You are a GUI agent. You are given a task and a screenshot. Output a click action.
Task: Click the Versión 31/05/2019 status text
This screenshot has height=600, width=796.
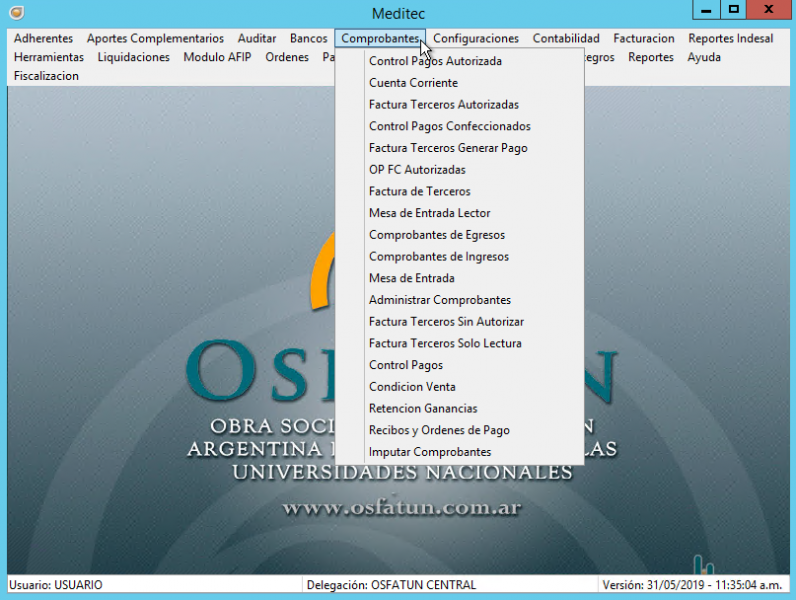click(x=692, y=585)
